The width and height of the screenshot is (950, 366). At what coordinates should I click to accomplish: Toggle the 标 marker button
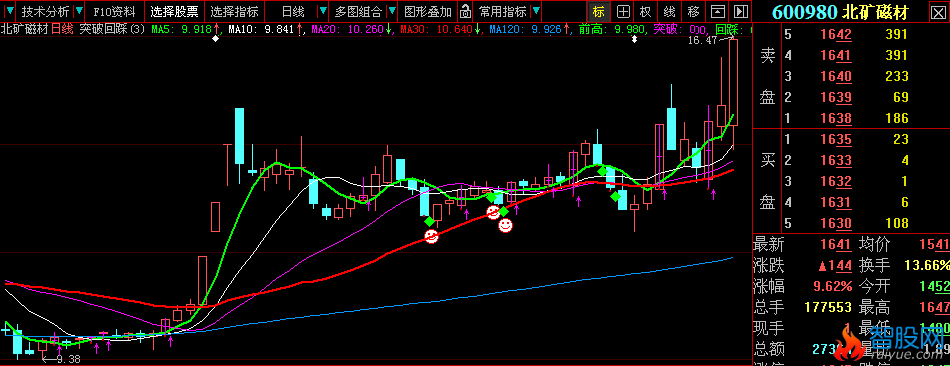[599, 11]
